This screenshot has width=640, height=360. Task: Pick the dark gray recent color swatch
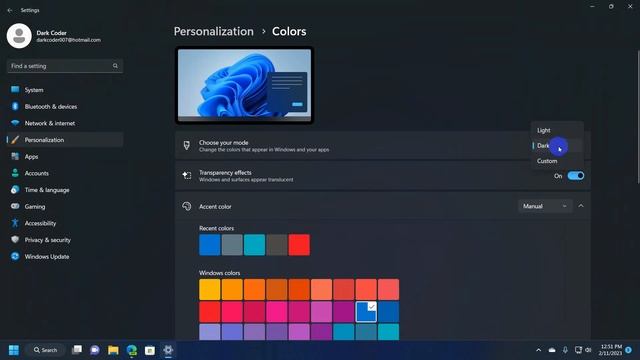click(277, 245)
